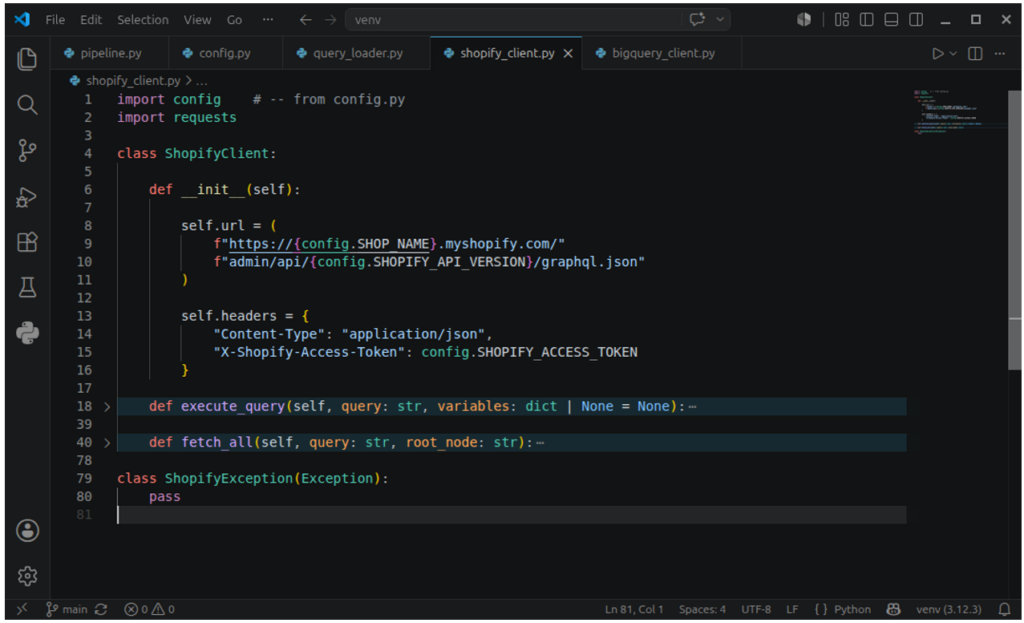Open Run and Debug view
This screenshot has height=623, width=1024.
pos(27,197)
